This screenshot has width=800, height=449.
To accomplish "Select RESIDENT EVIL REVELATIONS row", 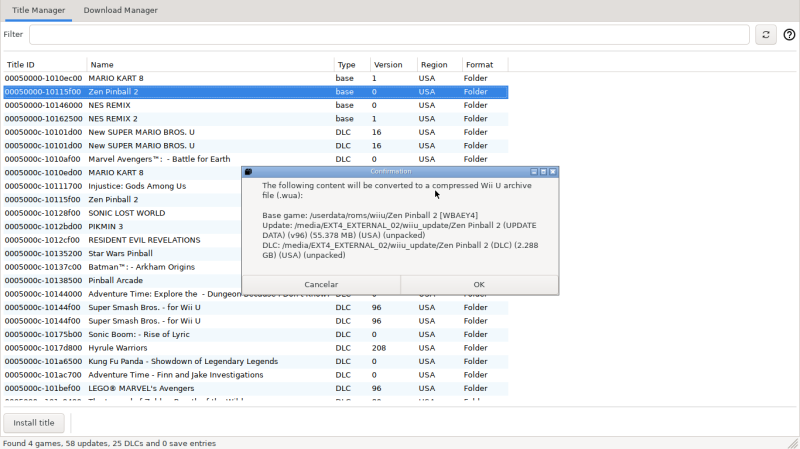I will (x=122, y=240).
